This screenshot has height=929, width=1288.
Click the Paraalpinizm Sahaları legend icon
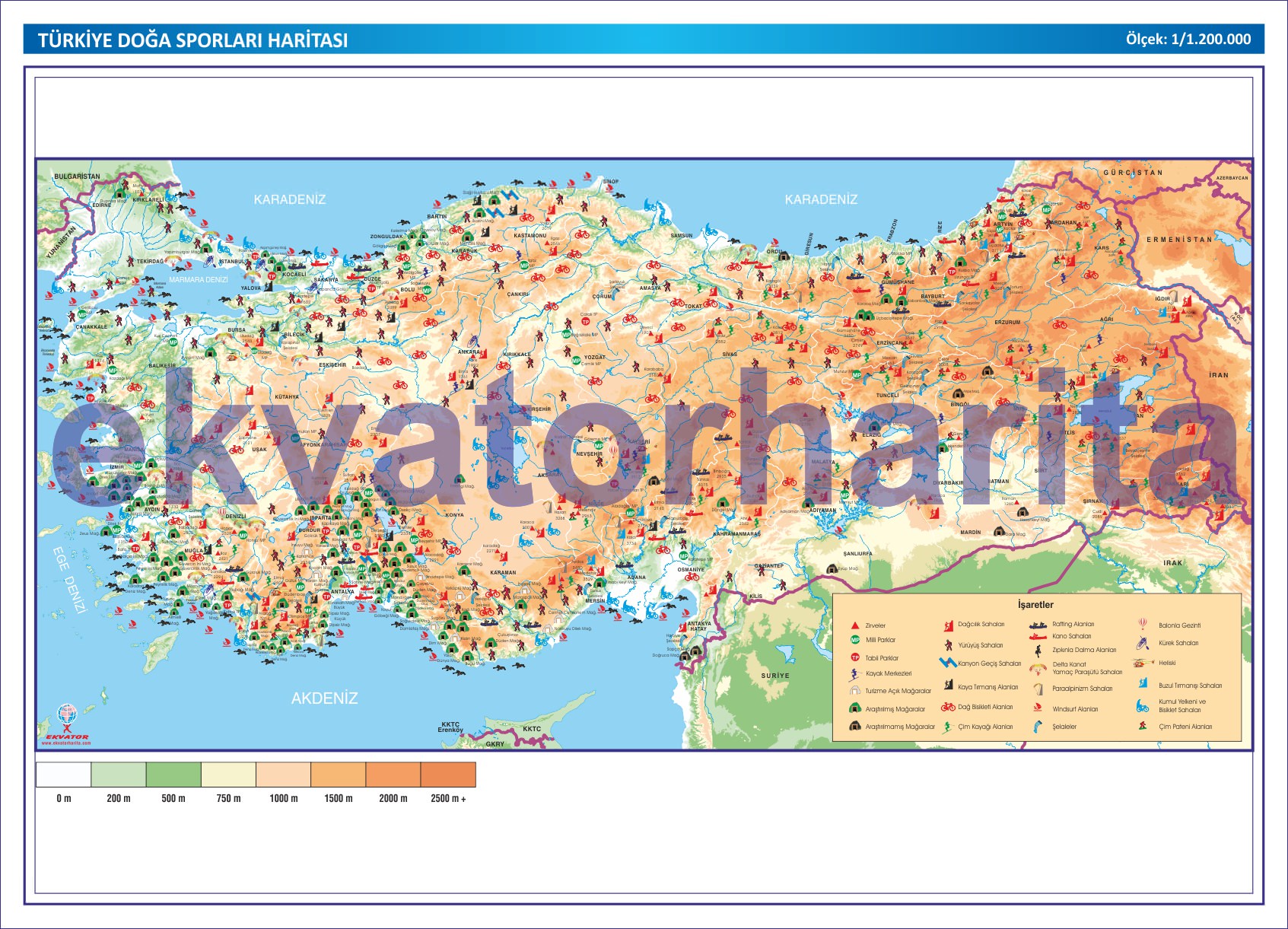click(x=1038, y=689)
